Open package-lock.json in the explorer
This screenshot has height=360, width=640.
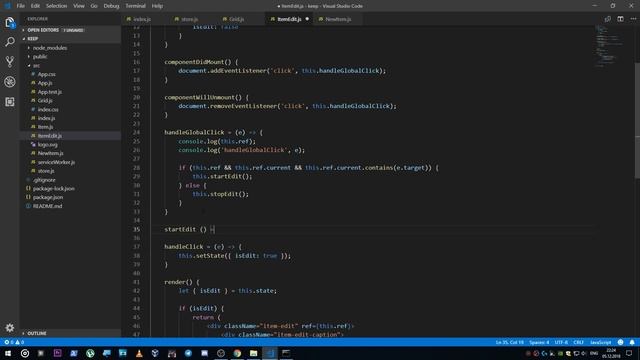pyautogui.click(x=53, y=188)
